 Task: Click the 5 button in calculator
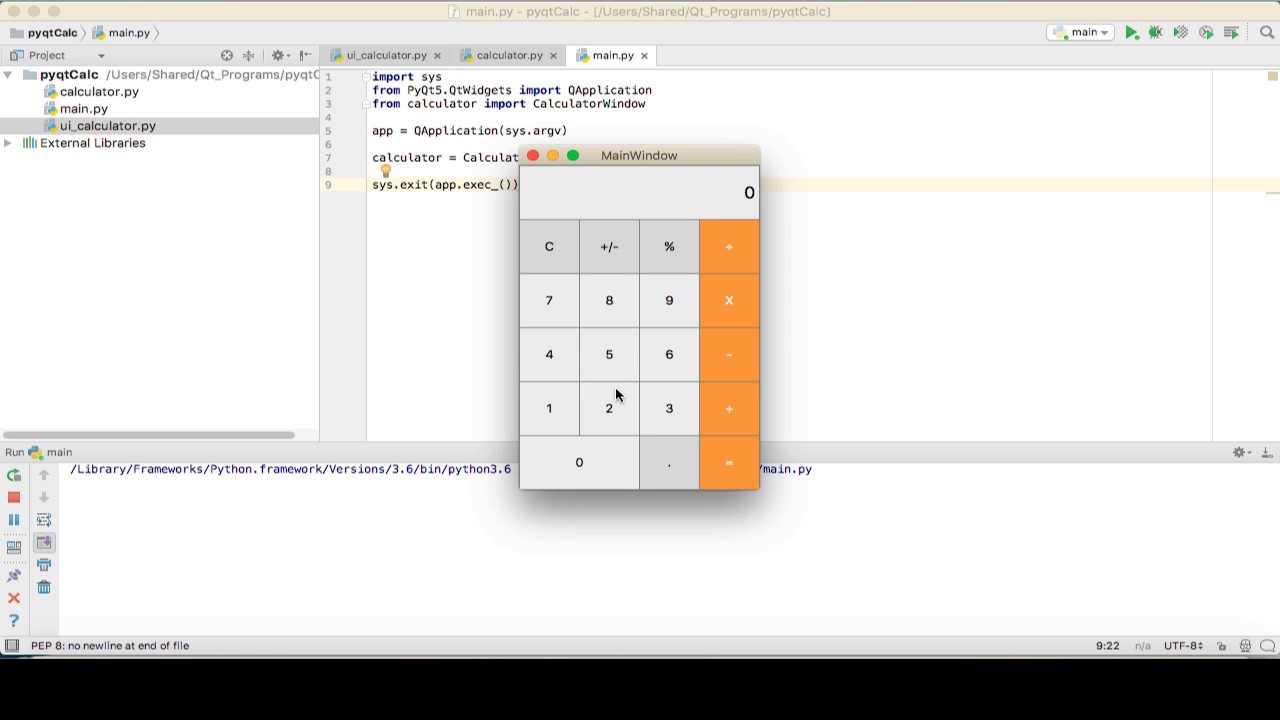609,355
